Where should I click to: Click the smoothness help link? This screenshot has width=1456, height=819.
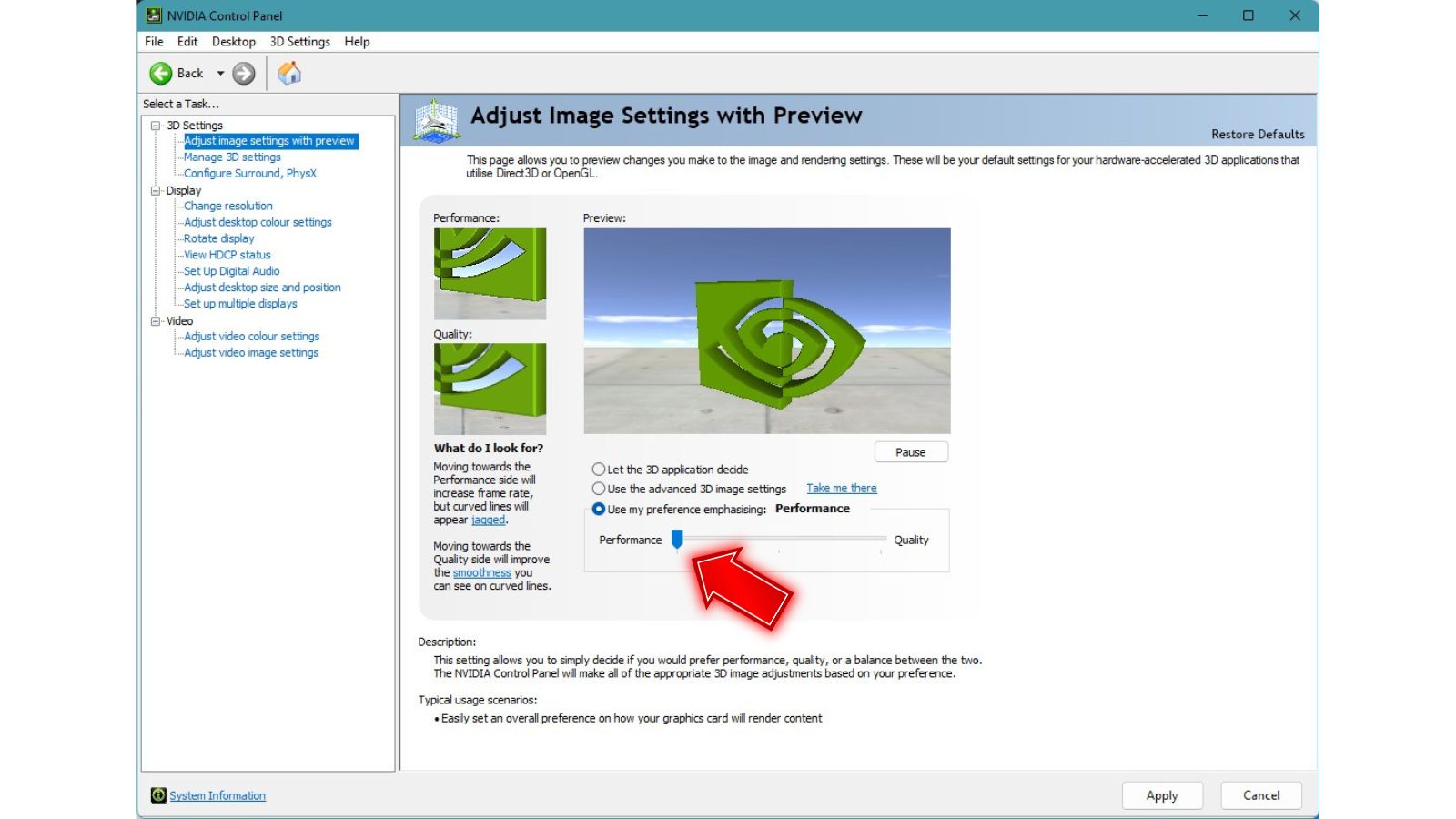pyautogui.click(x=482, y=573)
